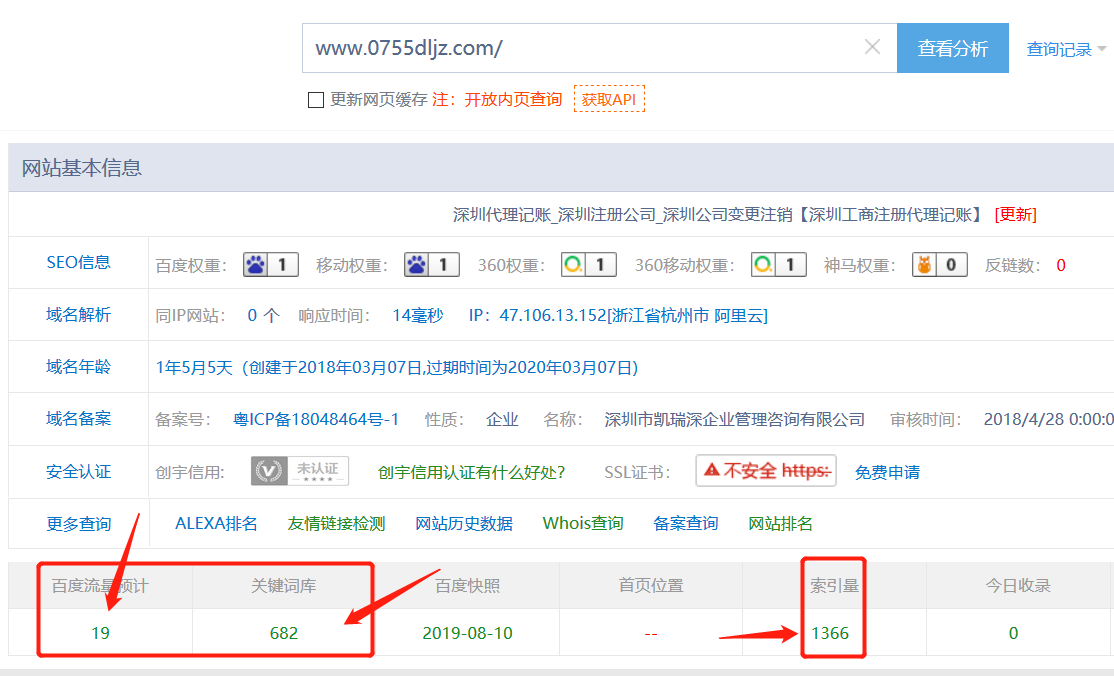Open 网站历史数据 page
Viewport: 1114px width, 676px height.
coord(464,524)
